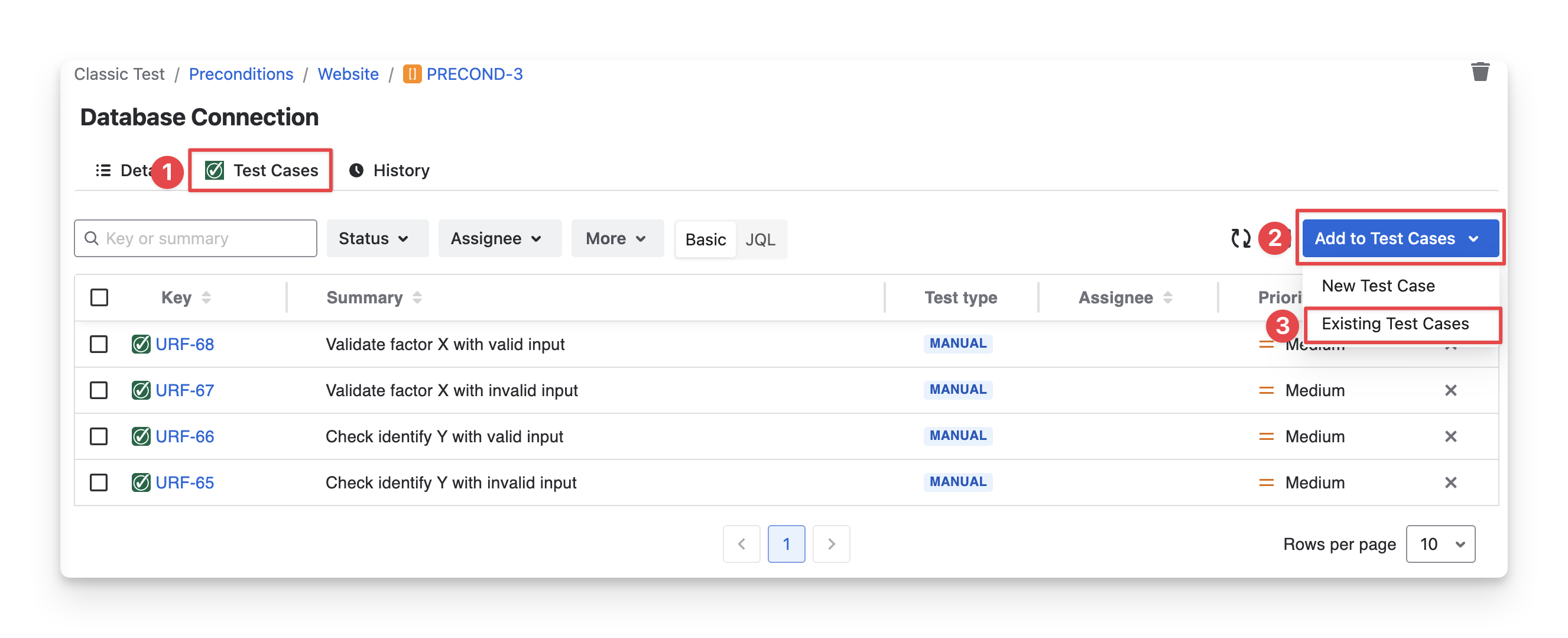Remove URF-66 using its X icon
The image size is (1568, 638).
point(1450,436)
